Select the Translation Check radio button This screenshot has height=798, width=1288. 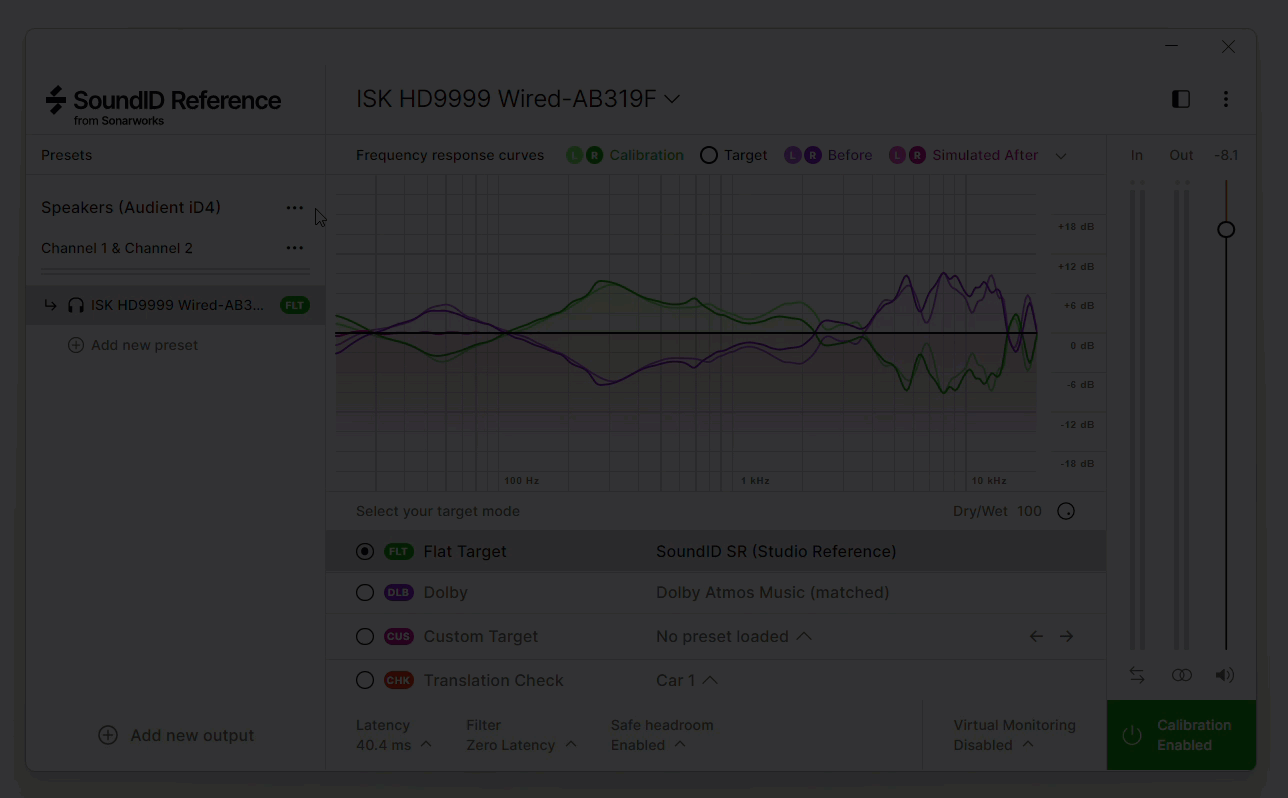point(365,680)
